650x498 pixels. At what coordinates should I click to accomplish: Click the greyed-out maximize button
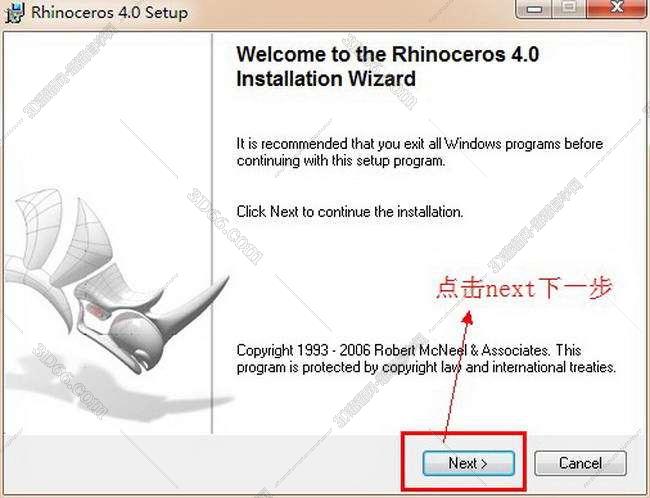(570, 8)
